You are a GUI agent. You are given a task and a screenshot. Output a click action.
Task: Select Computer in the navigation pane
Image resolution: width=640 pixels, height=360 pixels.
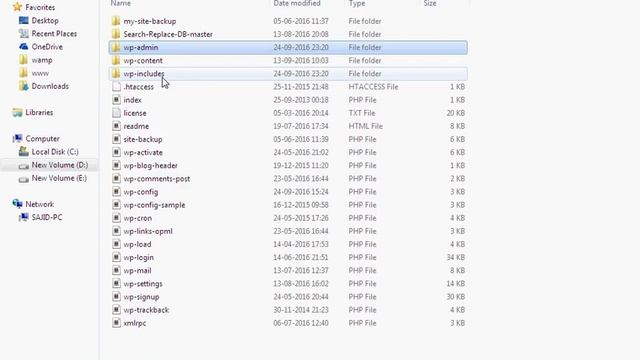[x=42, y=138]
